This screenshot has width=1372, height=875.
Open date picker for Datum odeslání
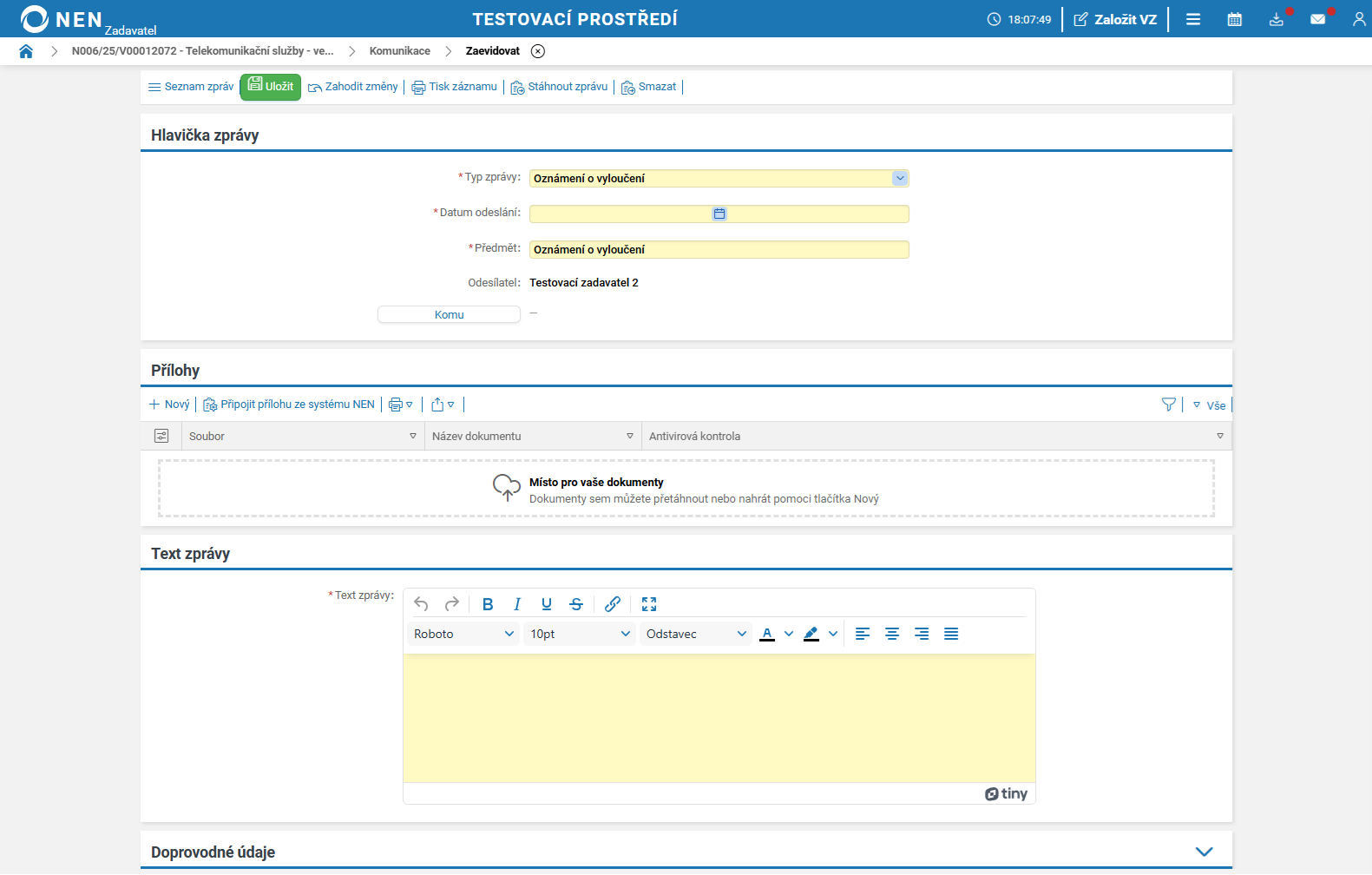pyautogui.click(x=719, y=214)
